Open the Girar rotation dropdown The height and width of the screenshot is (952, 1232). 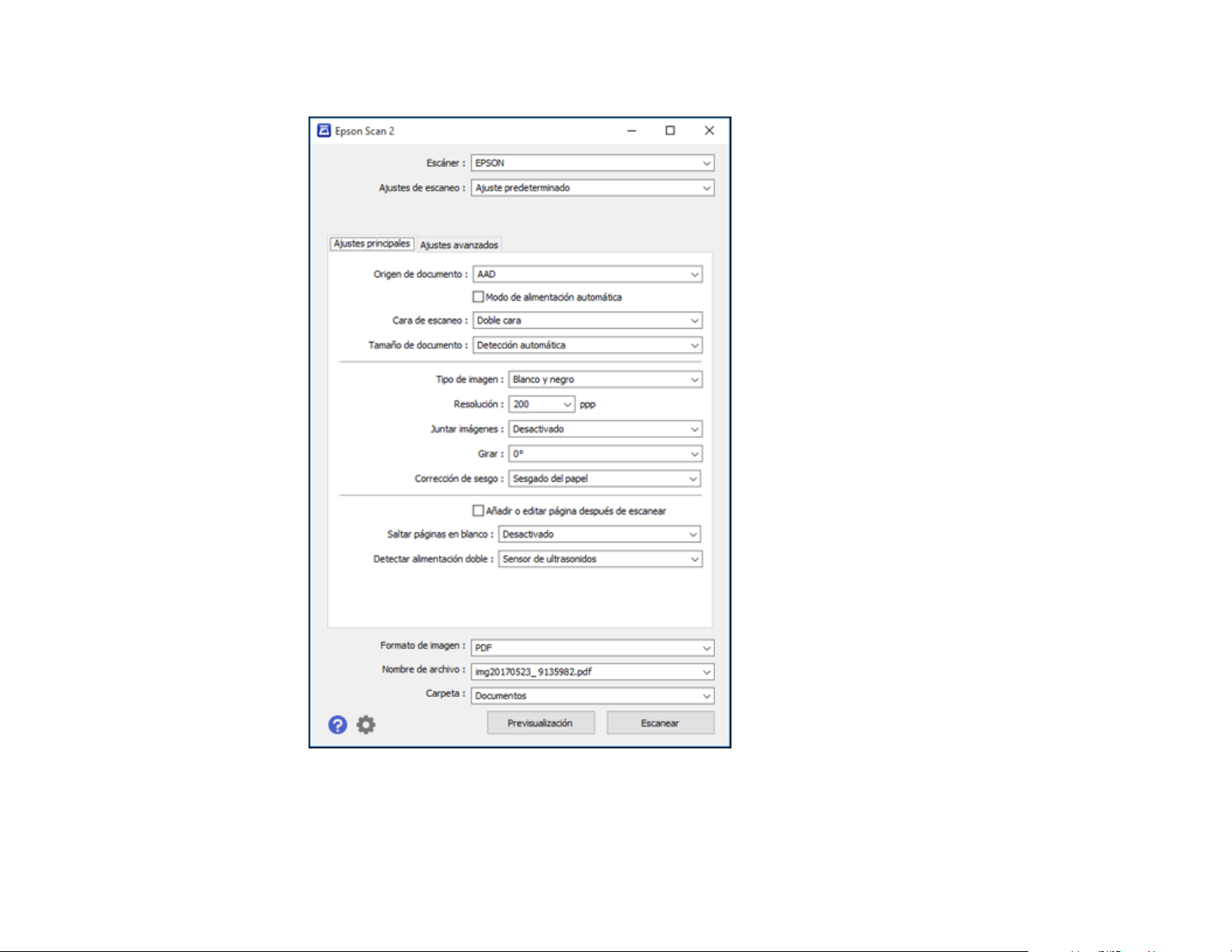coord(606,454)
